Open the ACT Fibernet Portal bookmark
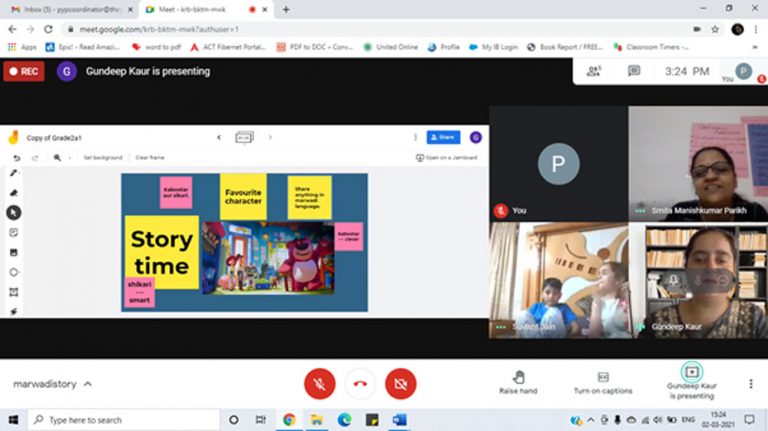Image resolution: width=768 pixels, height=431 pixels. tap(228, 47)
